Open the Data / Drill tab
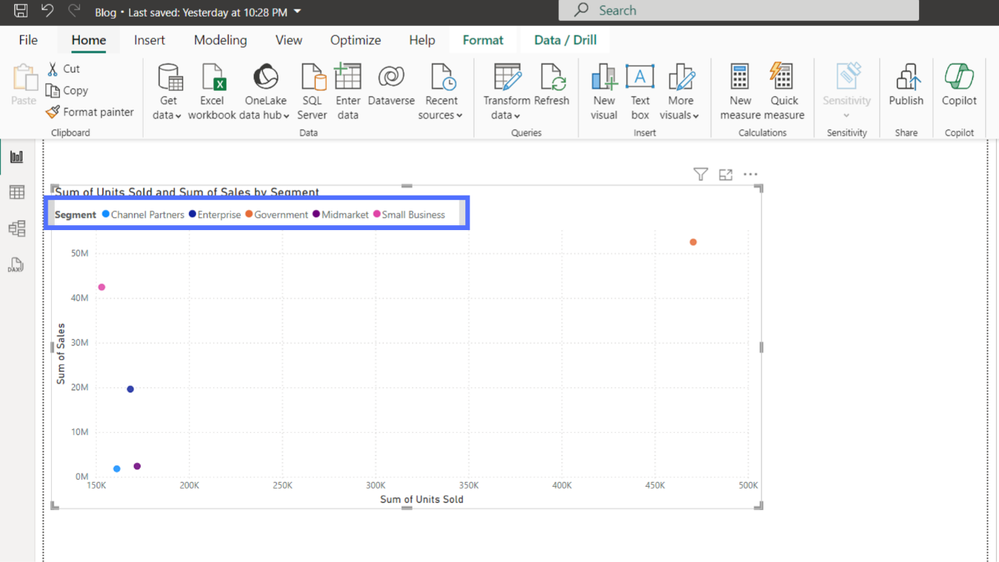Screen dimensions: 999x562 [x=565, y=40]
